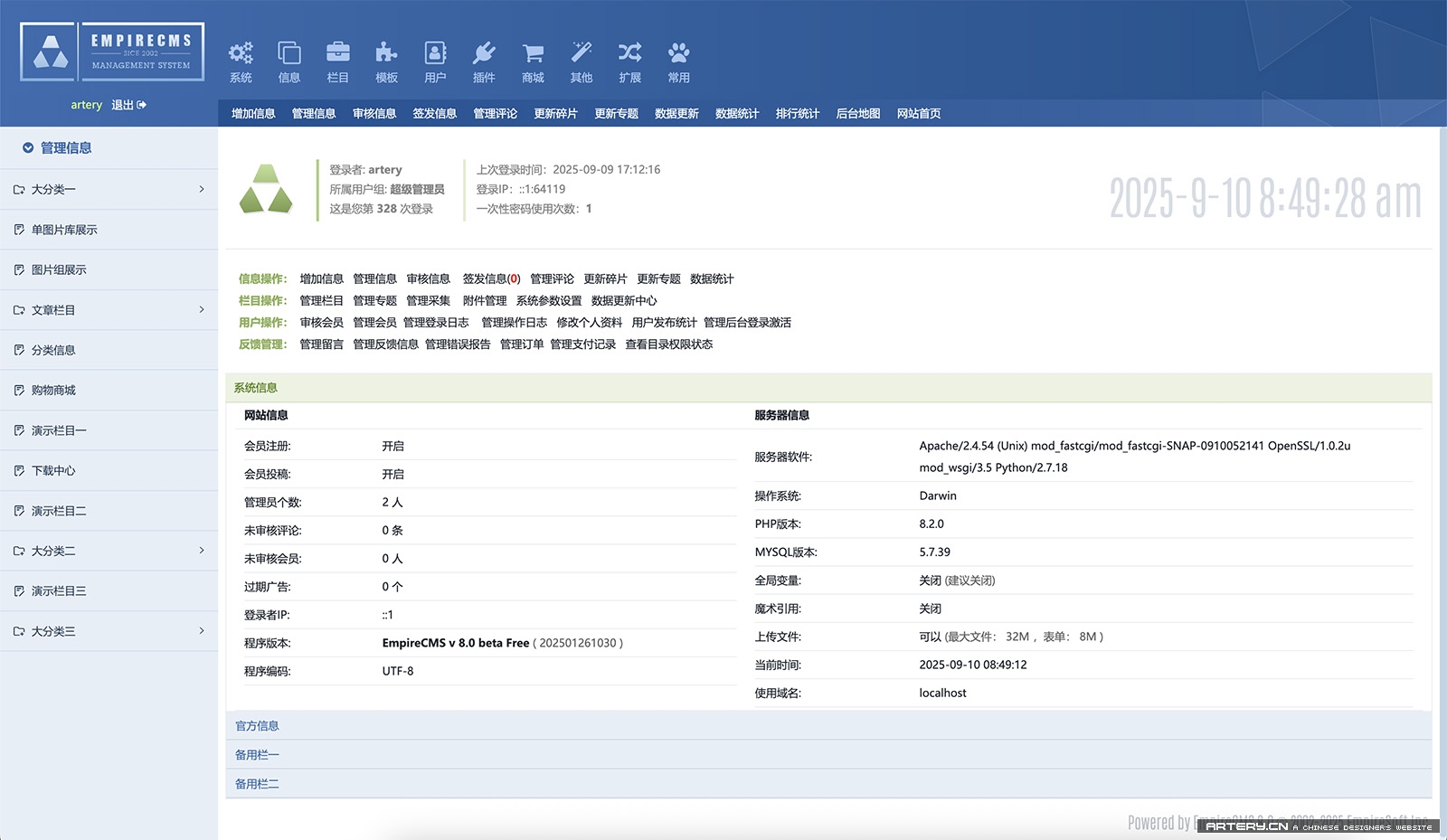1447x840 pixels.
Task: Select the 常用 favorites icon
Action: [678, 59]
